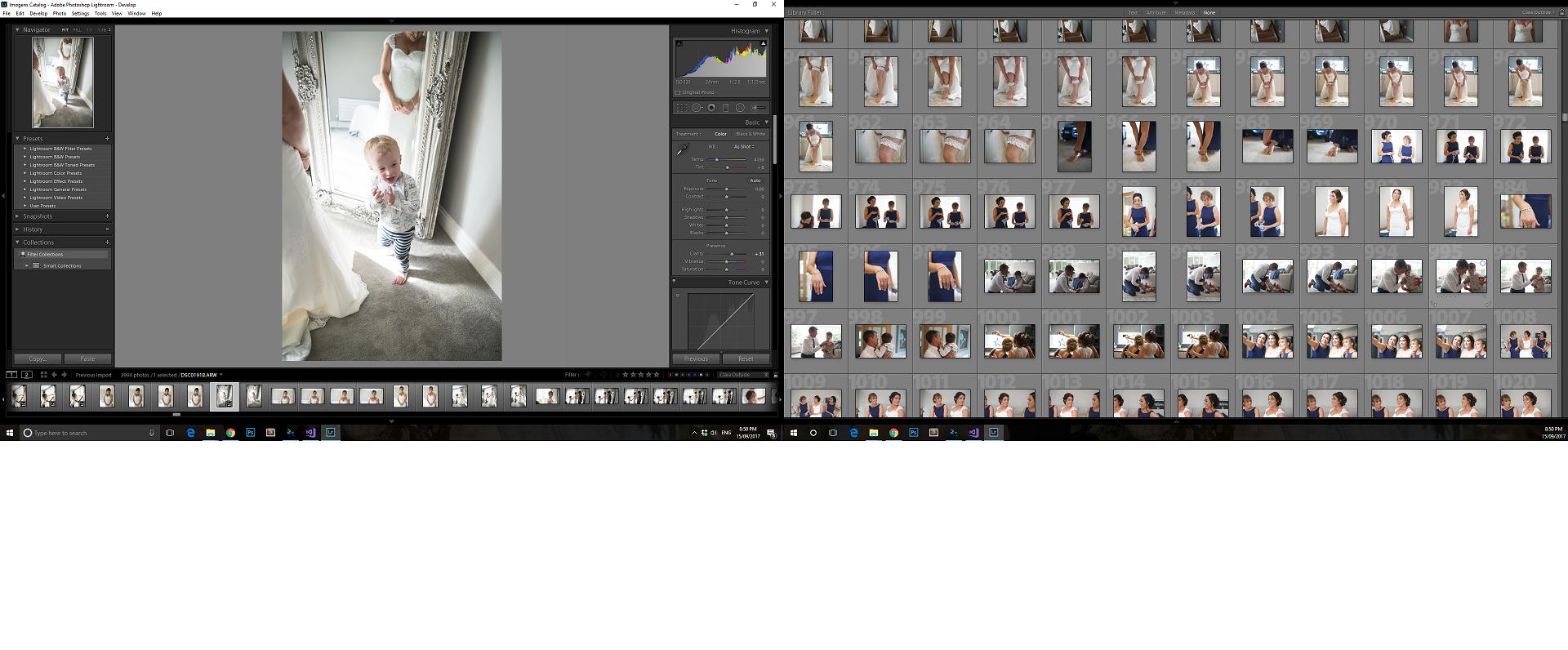Image resolution: width=1568 pixels, height=650 pixels.
Task: Open the File menu
Action: [x=7, y=13]
